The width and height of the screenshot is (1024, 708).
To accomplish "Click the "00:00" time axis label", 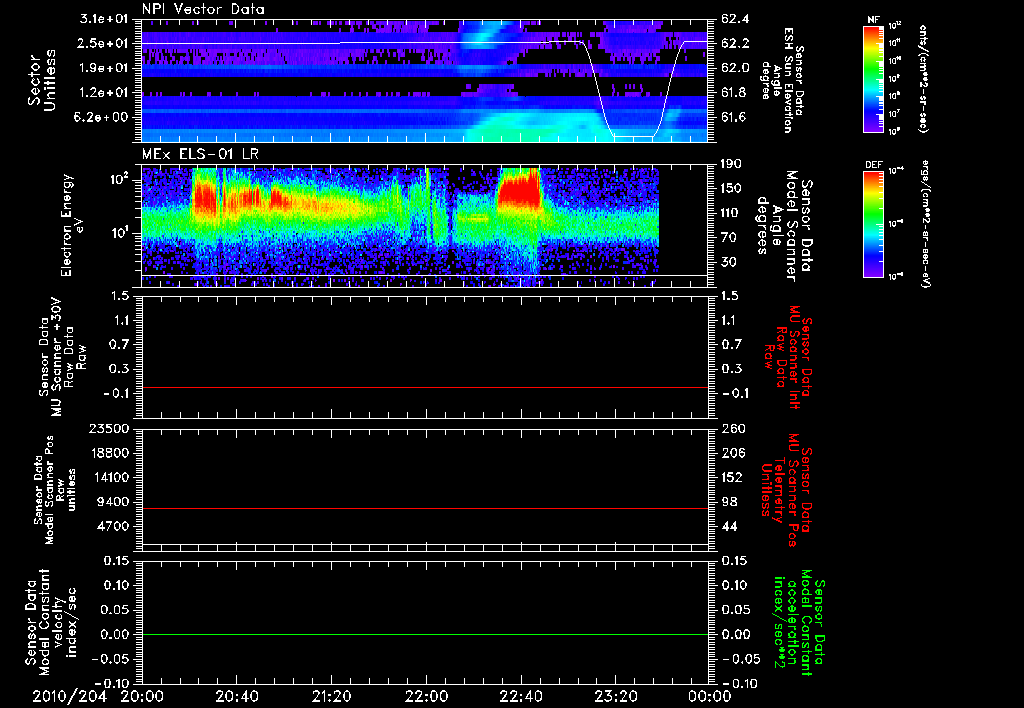I will click(x=709, y=697).
